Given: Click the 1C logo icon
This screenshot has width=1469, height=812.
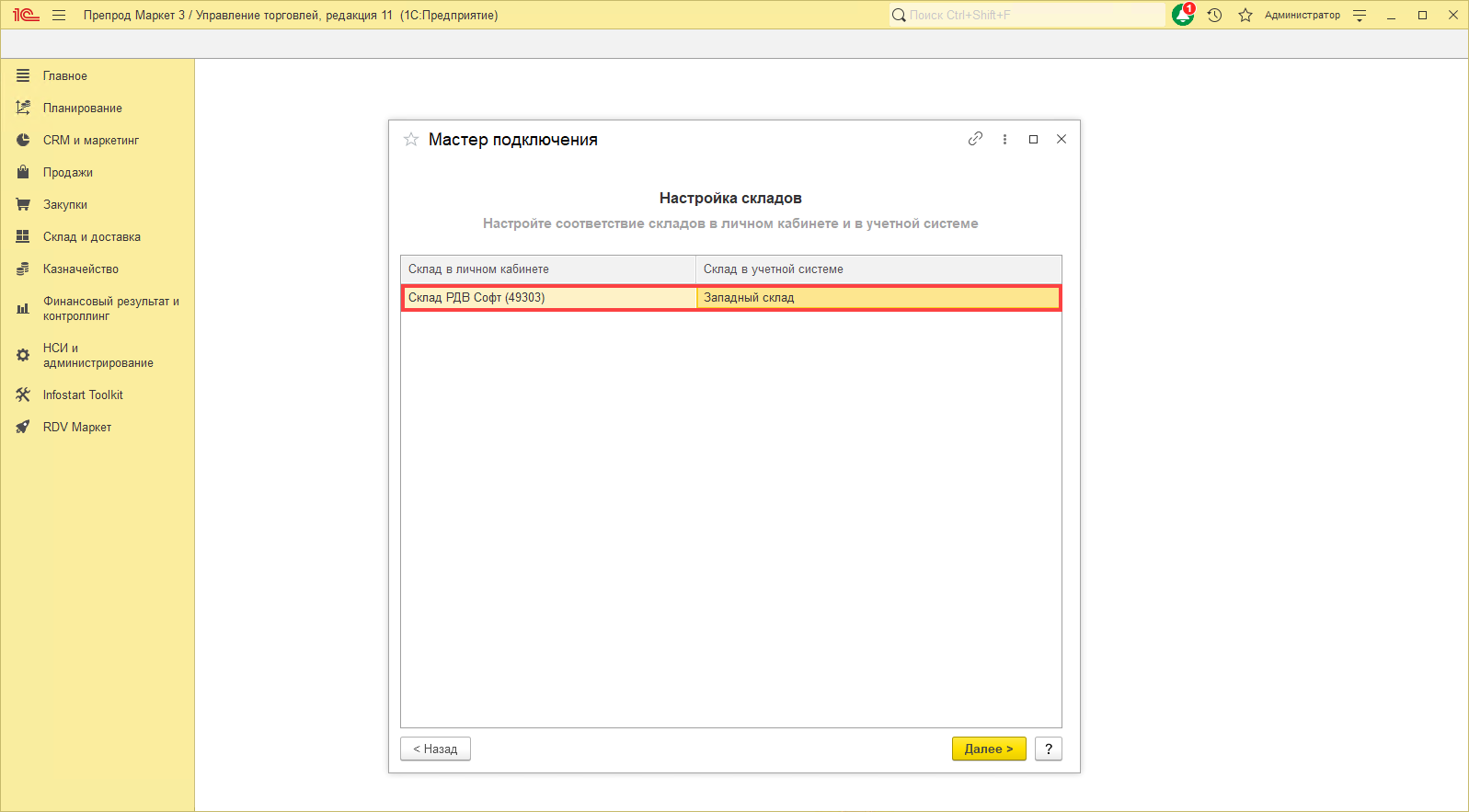Looking at the screenshot, I should click(x=26, y=15).
